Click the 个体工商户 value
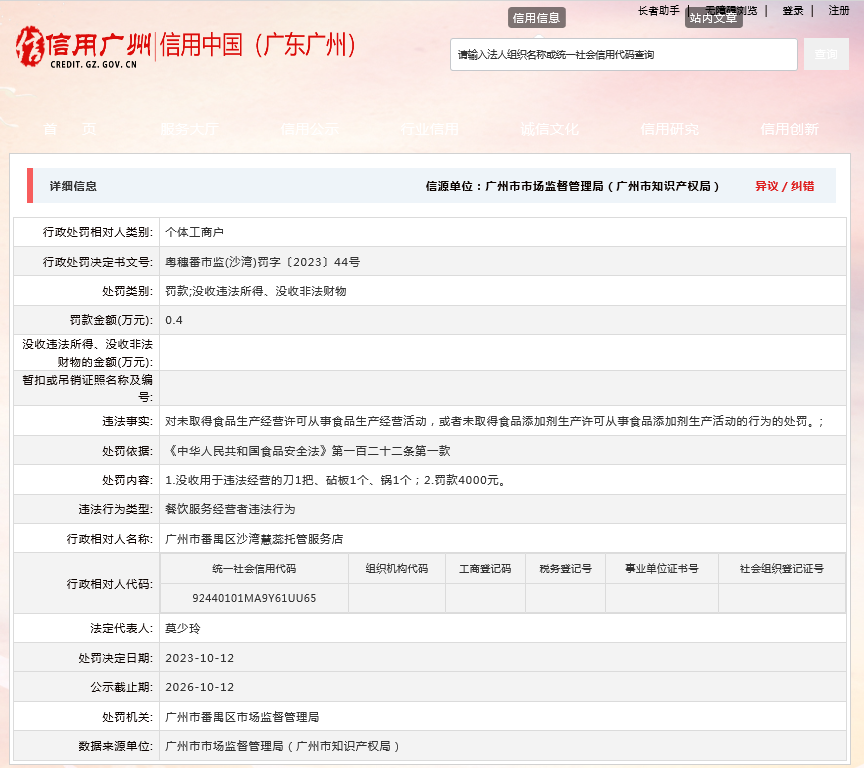 195,232
